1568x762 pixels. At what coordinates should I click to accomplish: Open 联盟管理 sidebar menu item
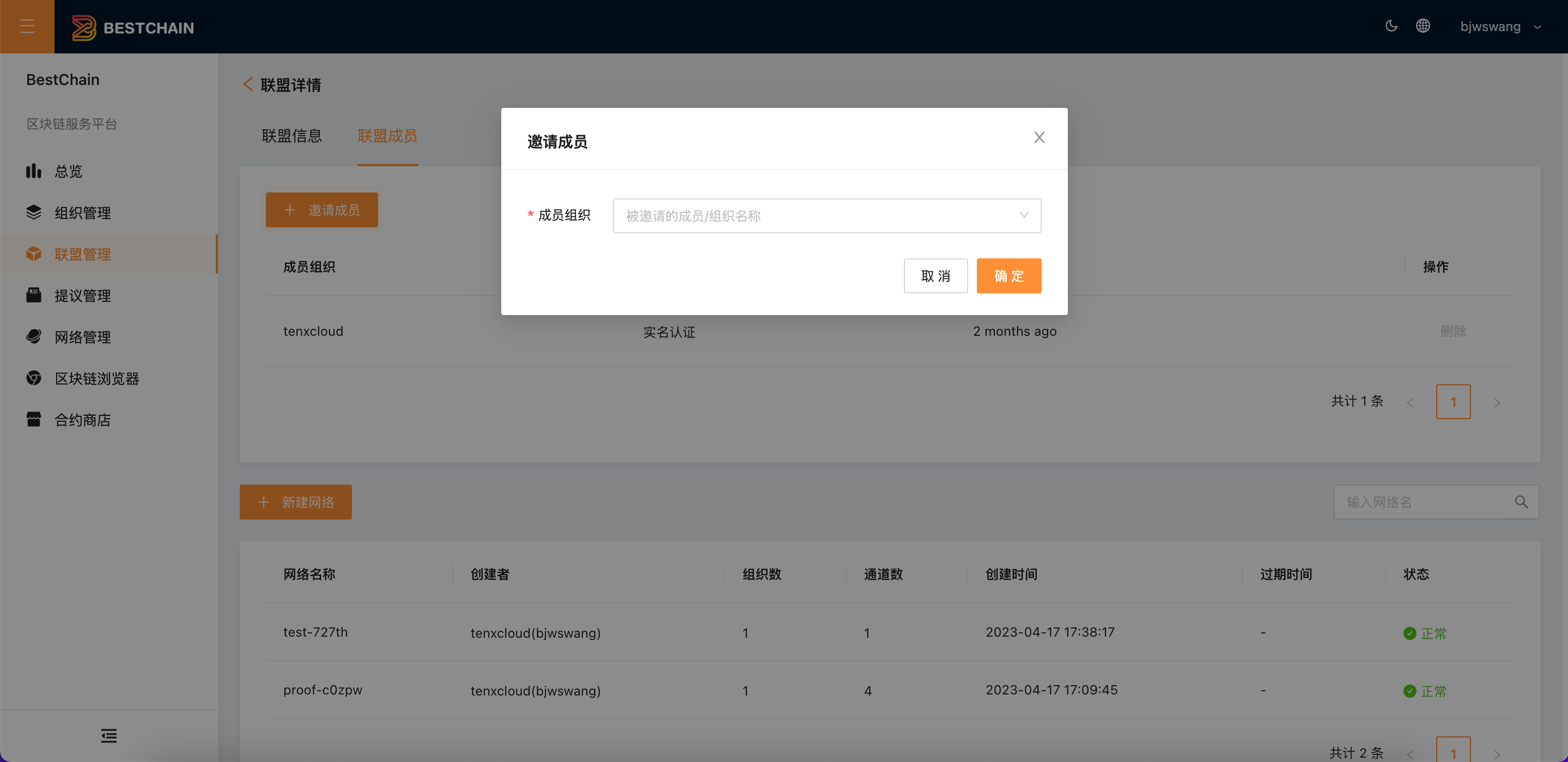pyautogui.click(x=109, y=254)
